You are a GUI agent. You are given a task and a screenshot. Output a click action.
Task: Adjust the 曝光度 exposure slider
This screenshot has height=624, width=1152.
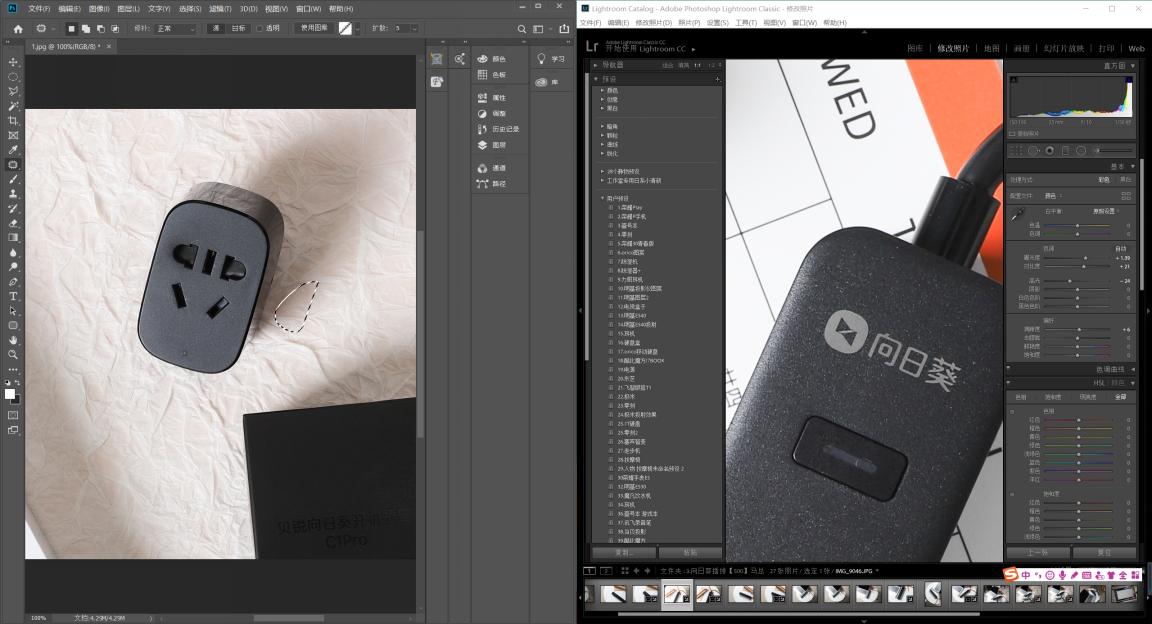tap(1085, 258)
